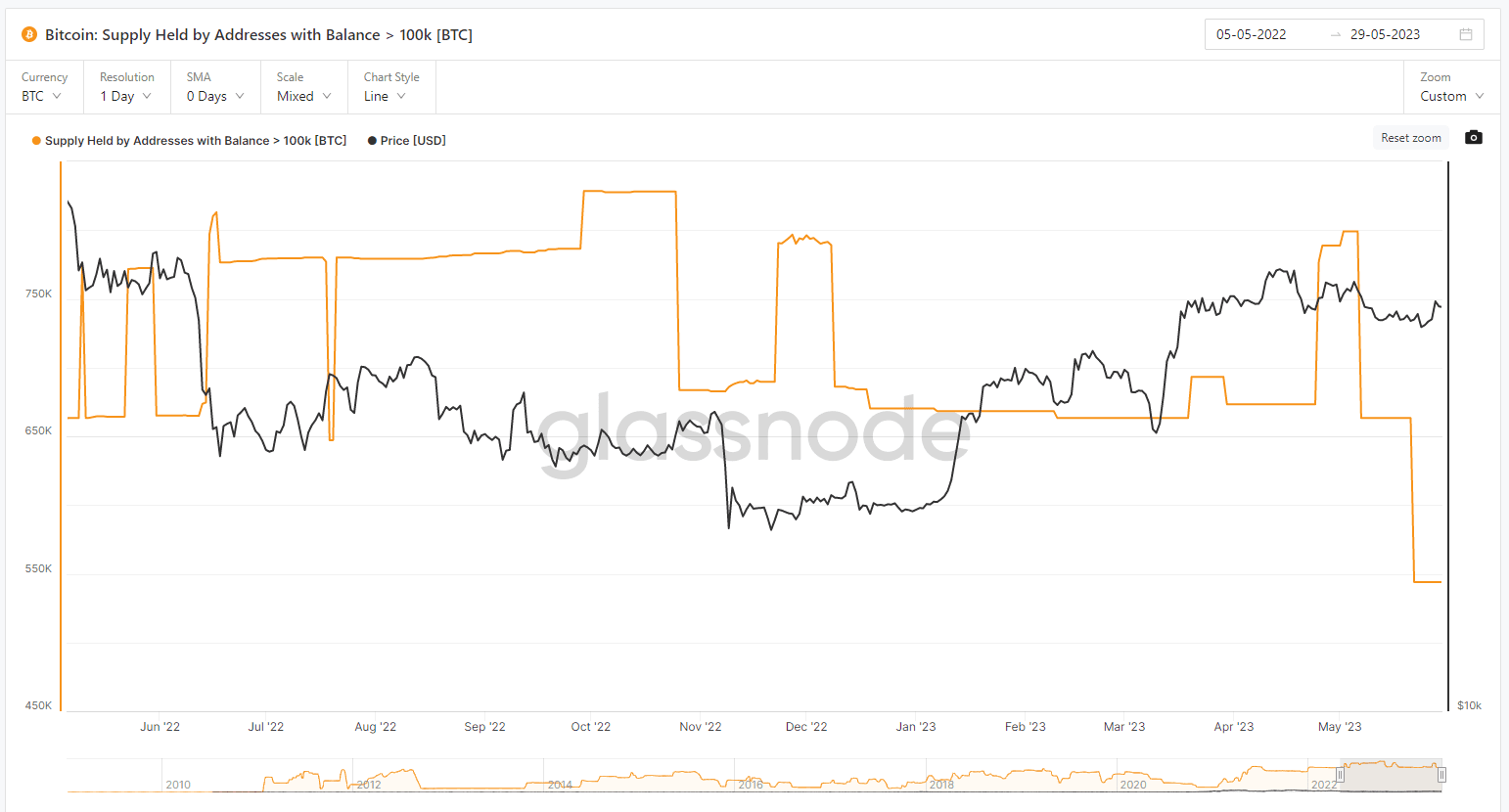This screenshot has height=812, width=1509.
Task: Click the Jun '22 axis label
Action: (160, 727)
